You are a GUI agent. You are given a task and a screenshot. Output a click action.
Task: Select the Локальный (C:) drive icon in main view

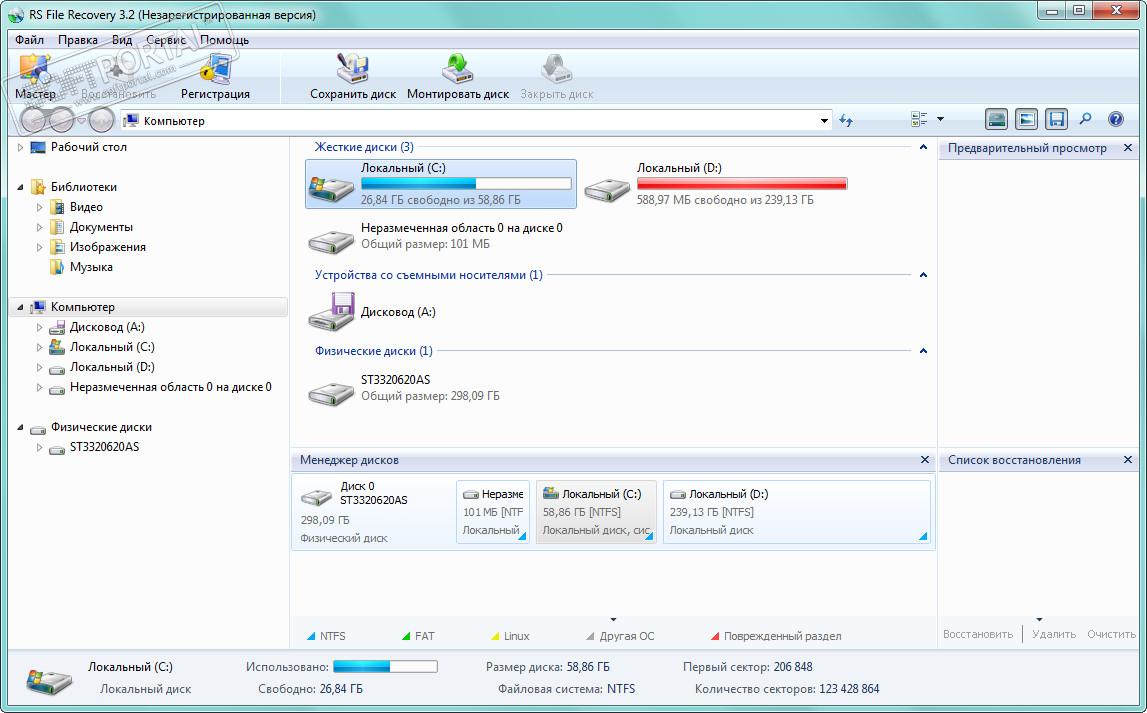tap(331, 187)
